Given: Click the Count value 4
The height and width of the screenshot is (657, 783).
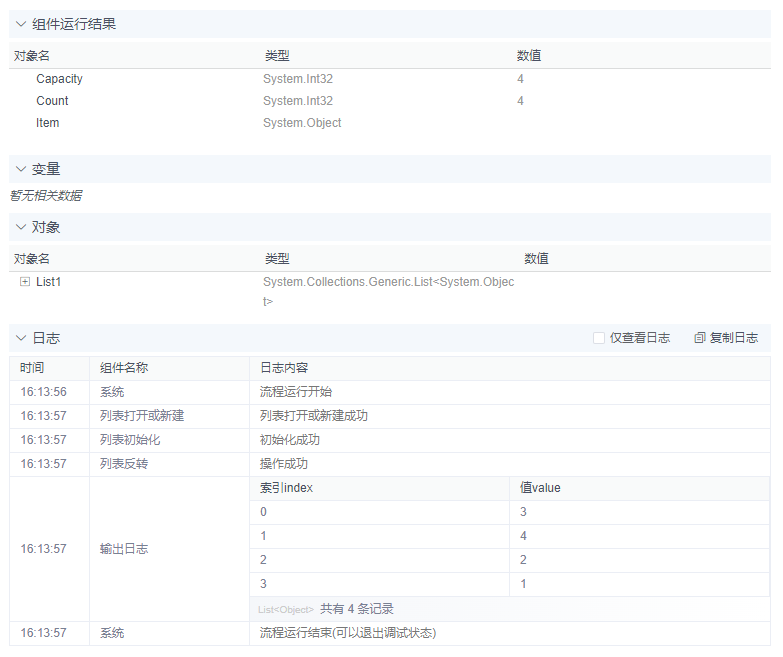Looking at the screenshot, I should click(x=520, y=101).
